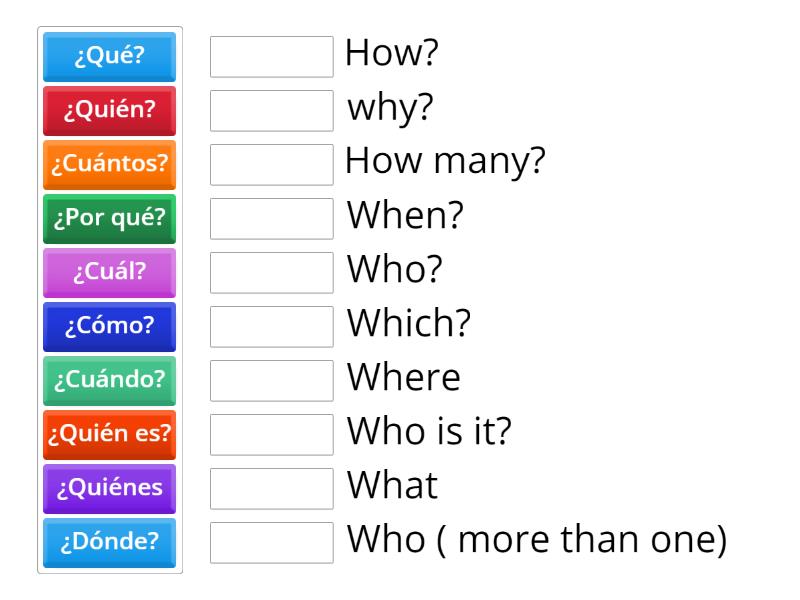Select the answer slot next to Who?
This screenshot has width=800, height=600.
tap(271, 273)
